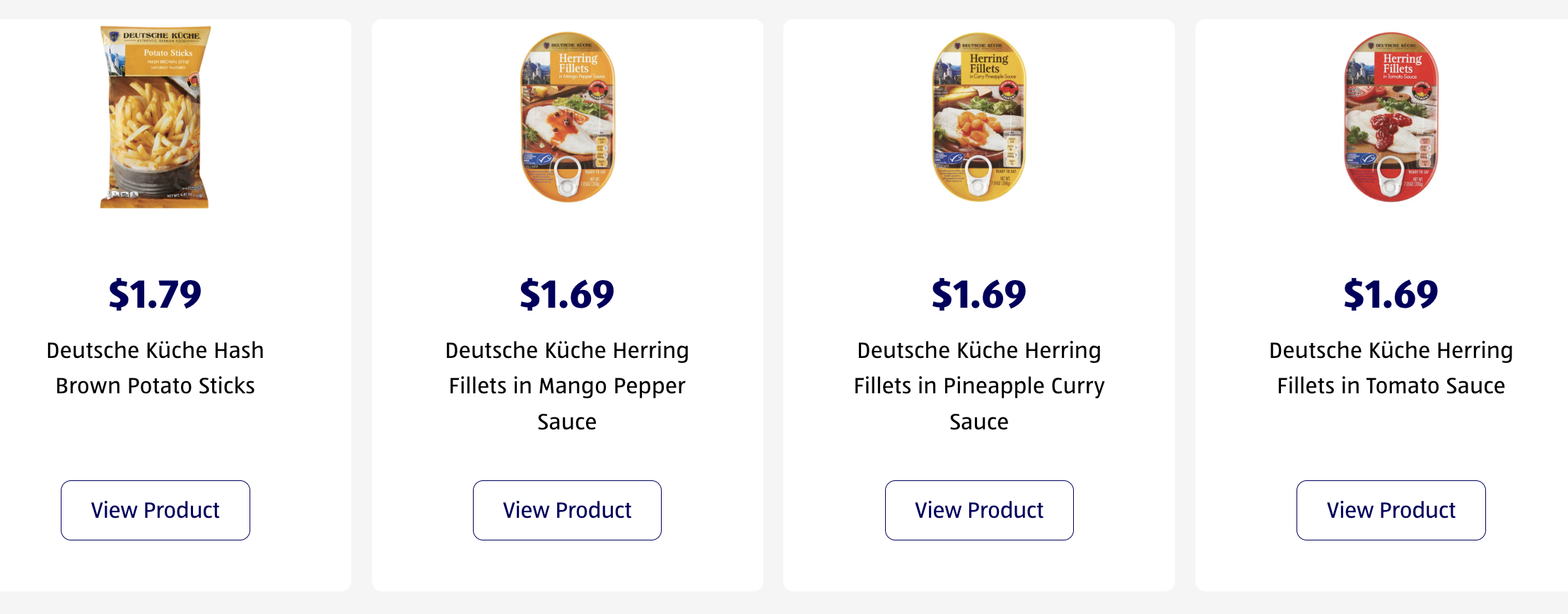View Product for Hash Brown Potato Sticks
The image size is (1568, 614).
click(x=156, y=510)
